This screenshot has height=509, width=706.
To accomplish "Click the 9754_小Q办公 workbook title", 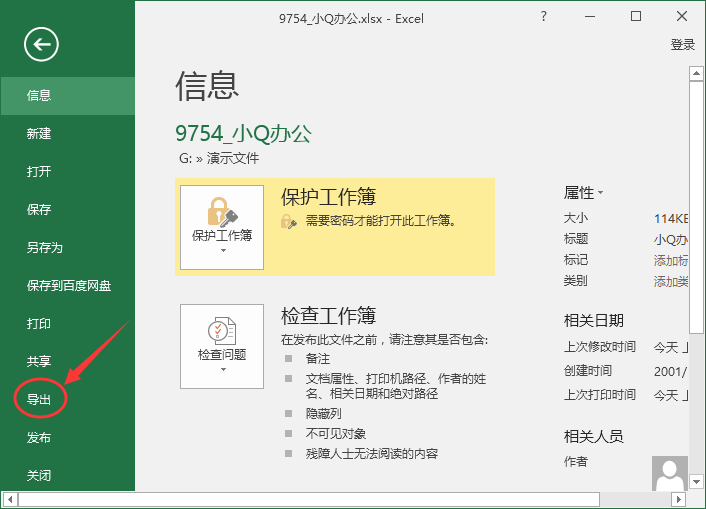I will coord(243,133).
